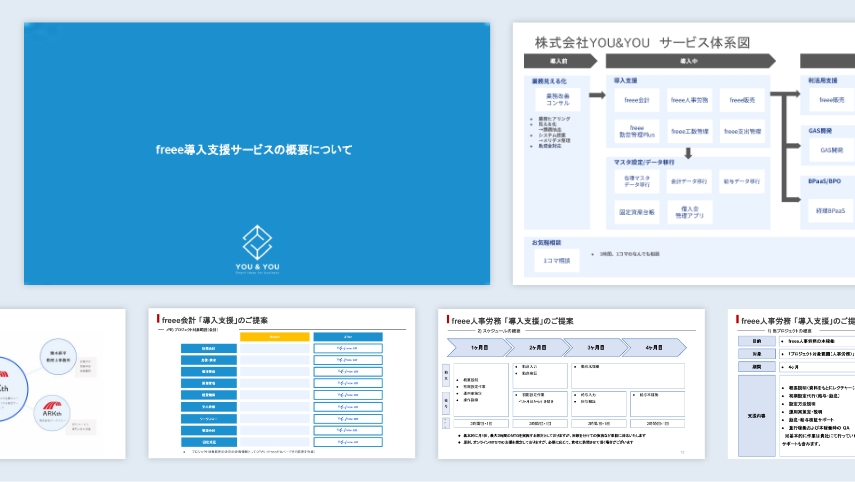Click the yellow column header in freee会計 slide
Image resolution: width=855 pixels, height=482 pixels.
coord(275,337)
